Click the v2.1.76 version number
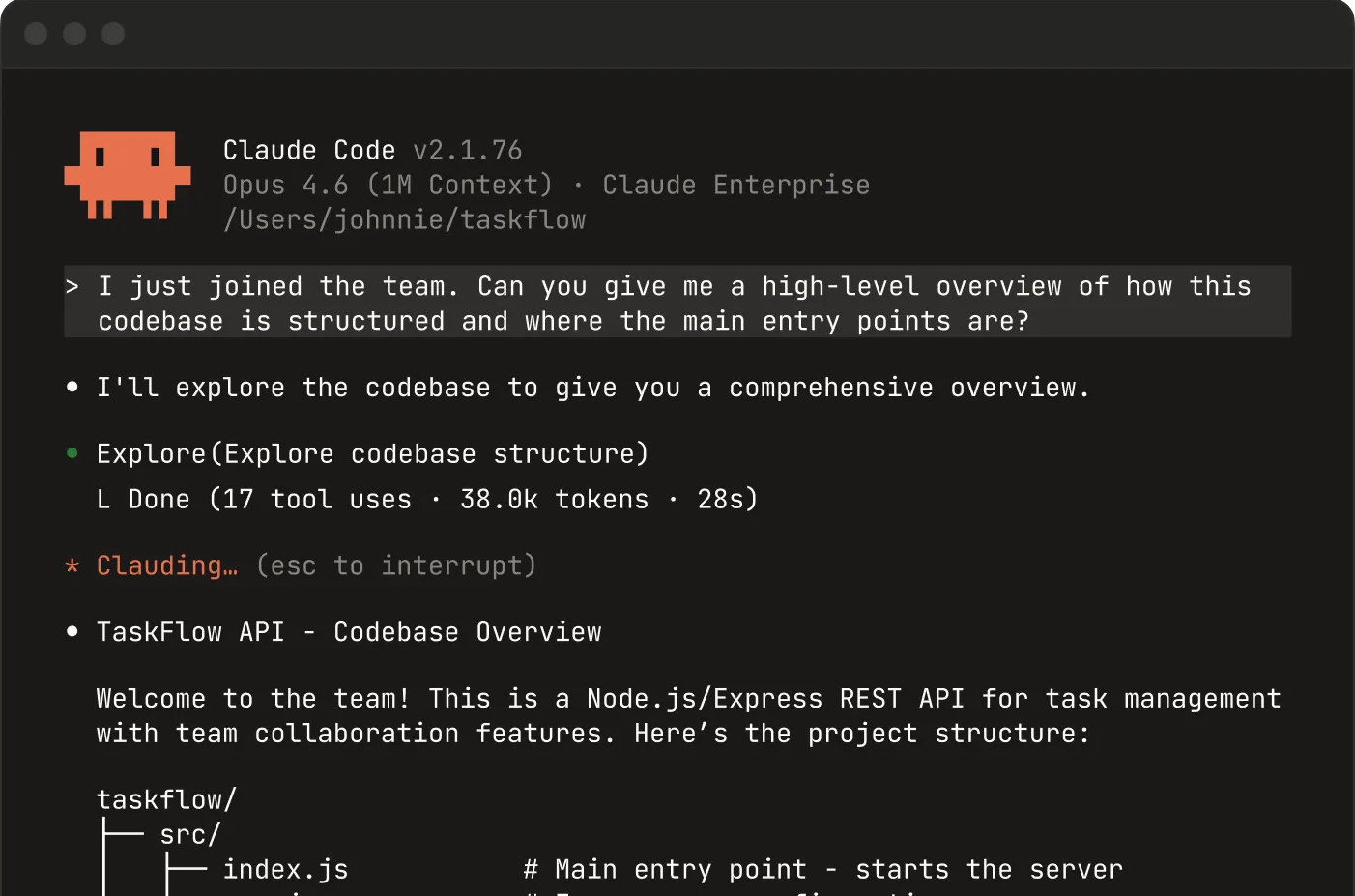 [468, 151]
